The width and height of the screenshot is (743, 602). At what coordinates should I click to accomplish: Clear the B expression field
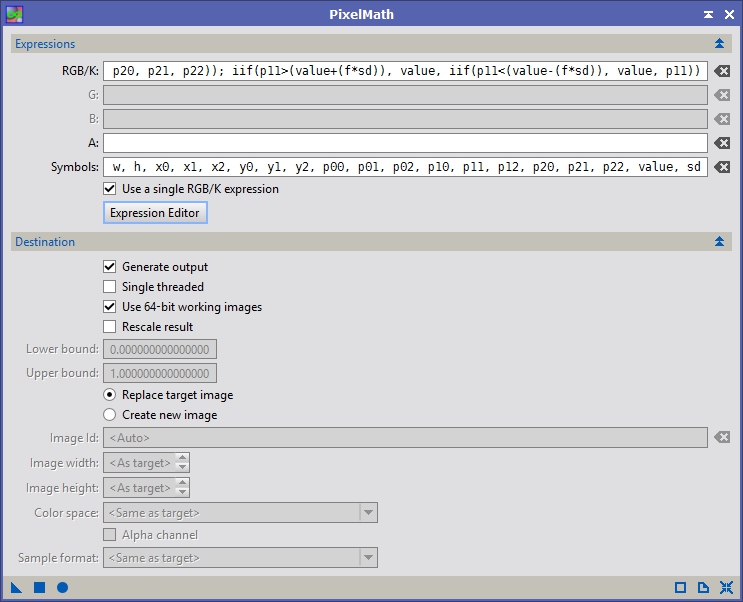pos(722,119)
